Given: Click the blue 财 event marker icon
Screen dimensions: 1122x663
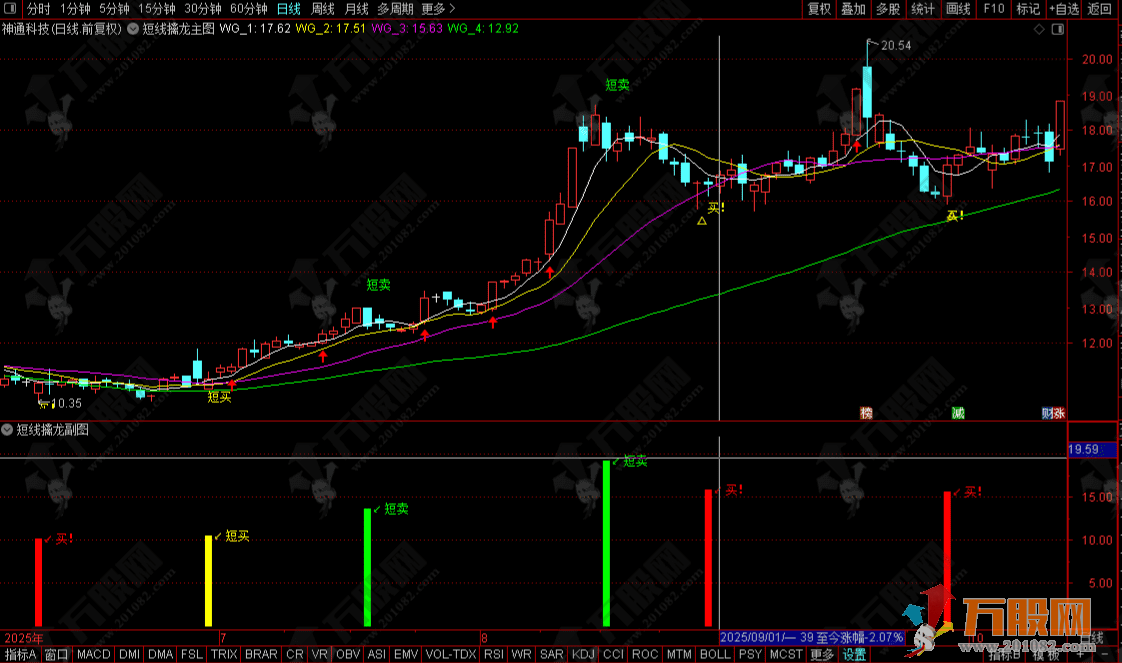Looking at the screenshot, I should [x=1046, y=412].
